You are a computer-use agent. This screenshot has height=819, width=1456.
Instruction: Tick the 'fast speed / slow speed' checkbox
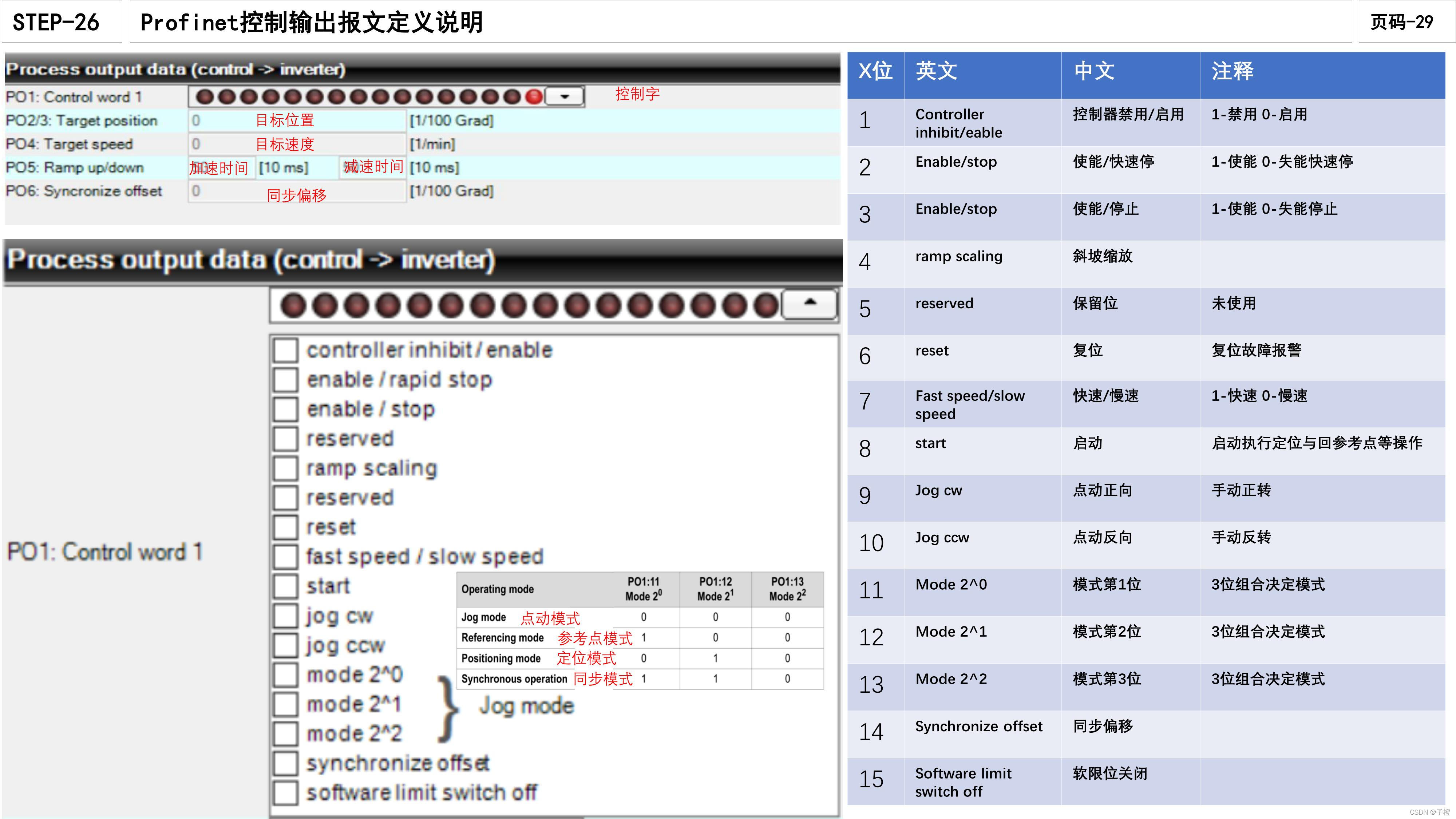pos(285,557)
